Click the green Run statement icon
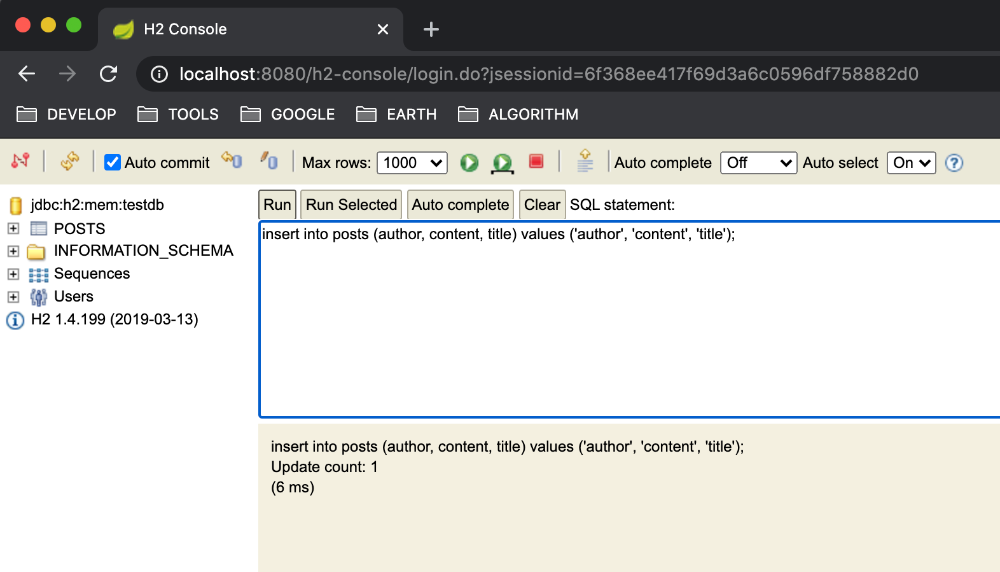Screen dimensions: 1000x572 click(x=469, y=163)
